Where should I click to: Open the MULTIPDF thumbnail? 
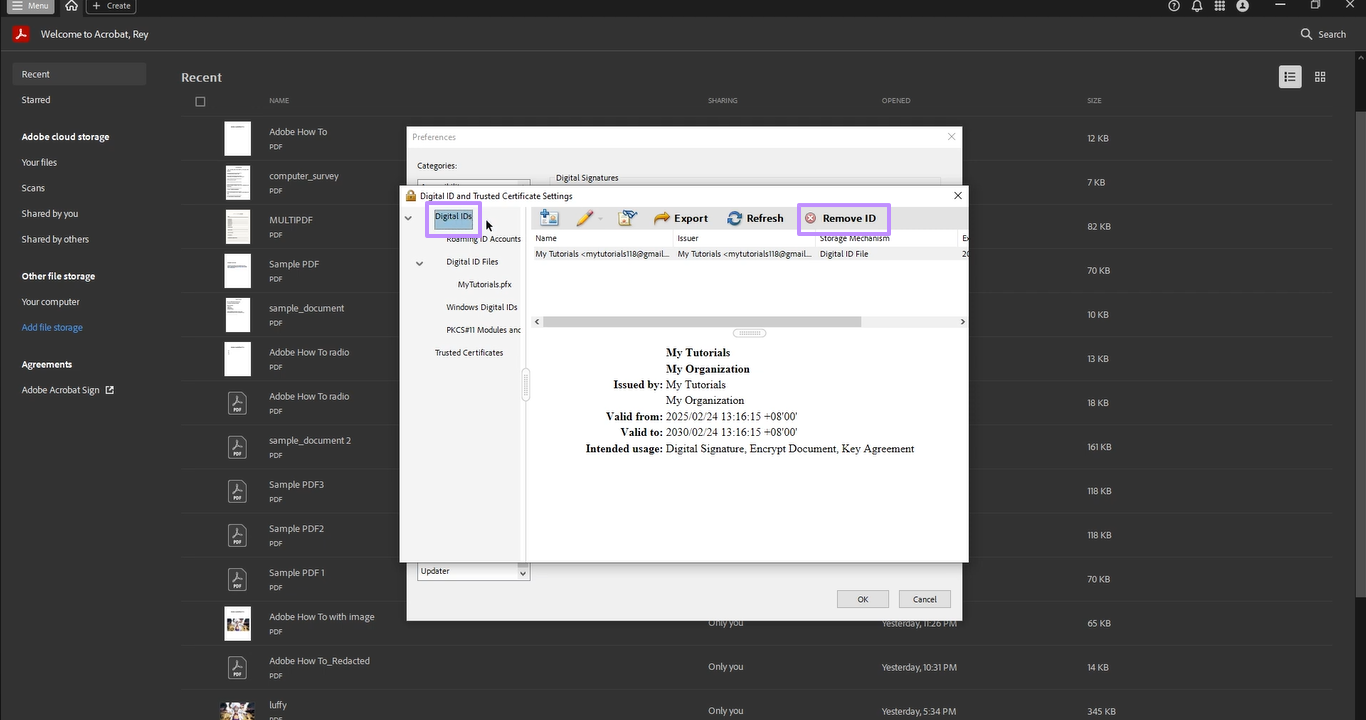point(237,227)
